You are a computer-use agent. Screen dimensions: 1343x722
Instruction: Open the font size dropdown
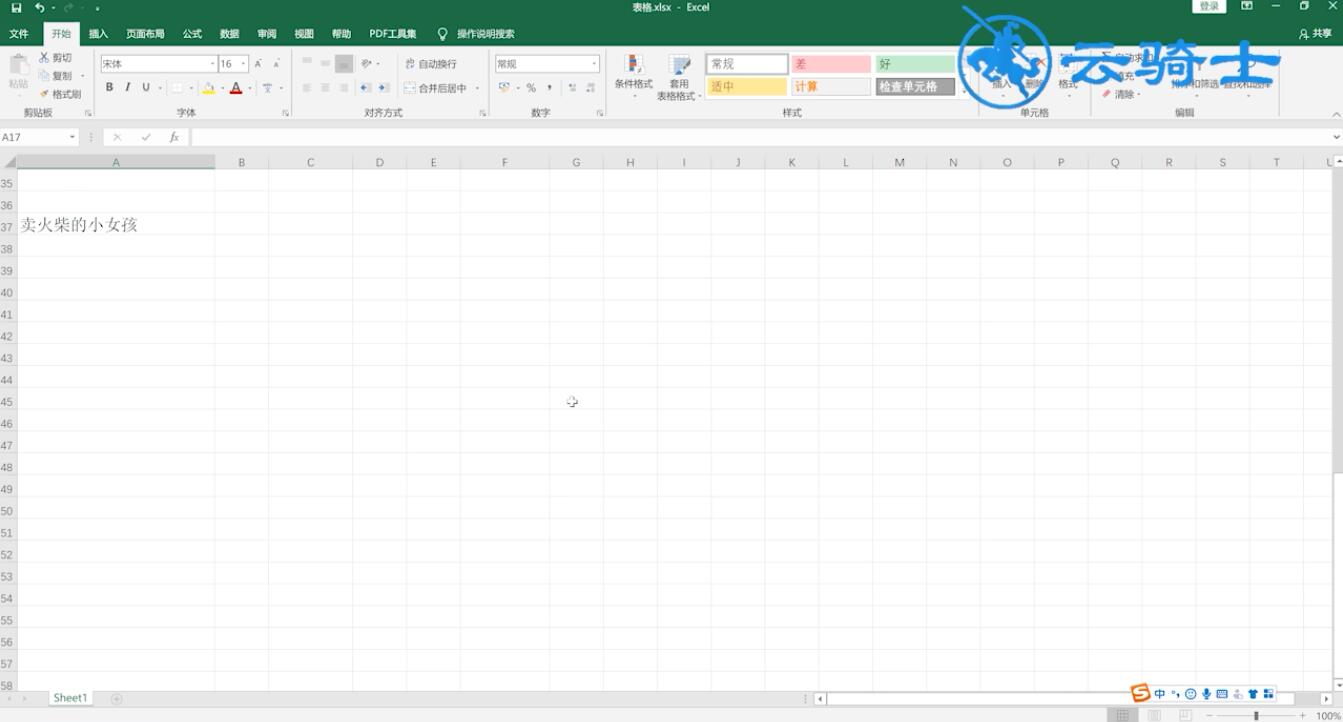(243, 64)
